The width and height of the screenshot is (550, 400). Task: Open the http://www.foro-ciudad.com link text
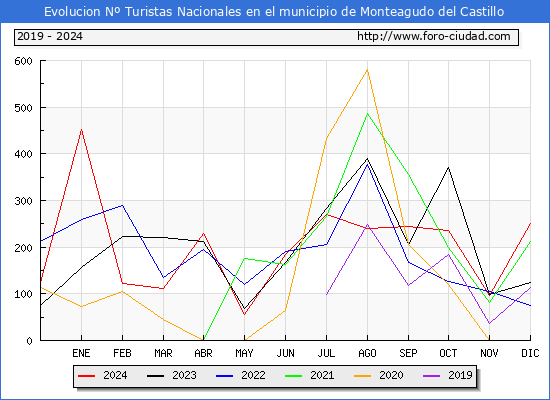coord(434,36)
